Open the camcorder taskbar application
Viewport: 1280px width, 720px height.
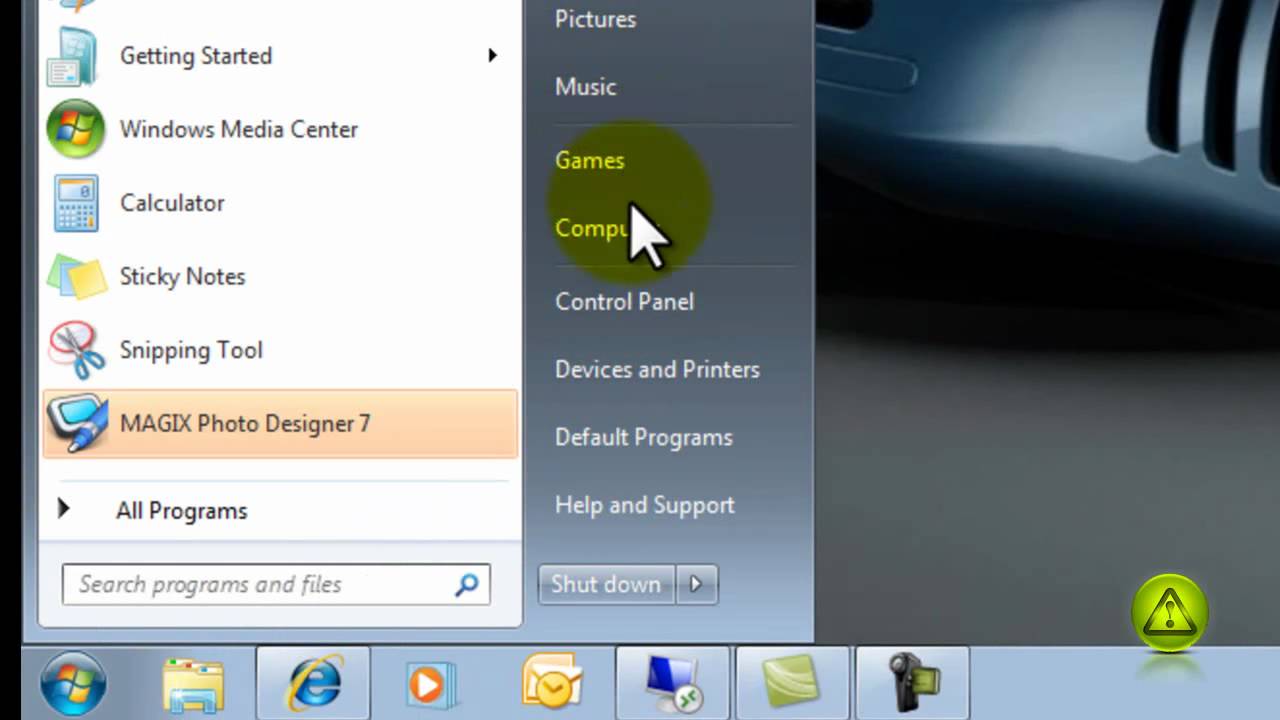913,683
